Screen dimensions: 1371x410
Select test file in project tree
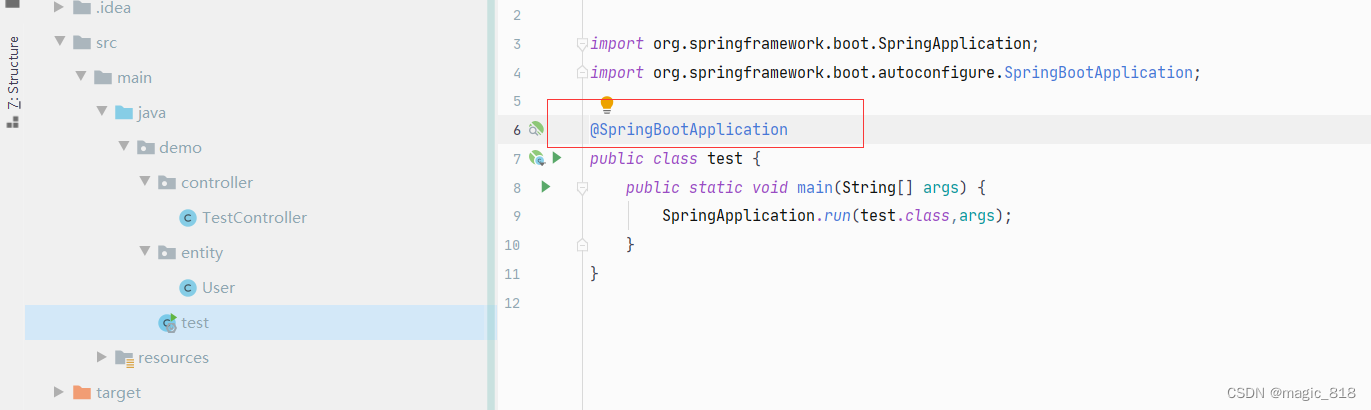195,322
